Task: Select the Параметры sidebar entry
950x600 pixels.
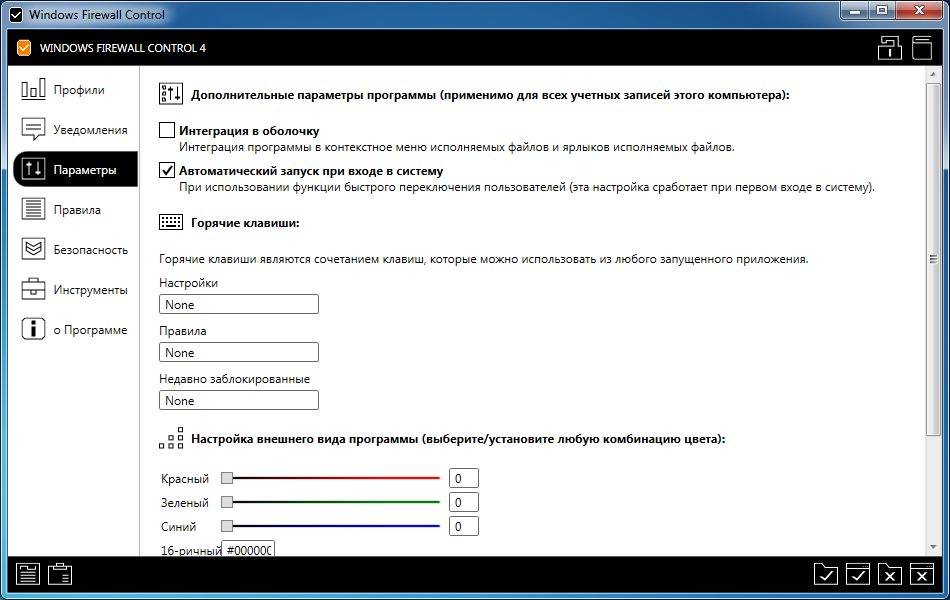Action: 75,170
